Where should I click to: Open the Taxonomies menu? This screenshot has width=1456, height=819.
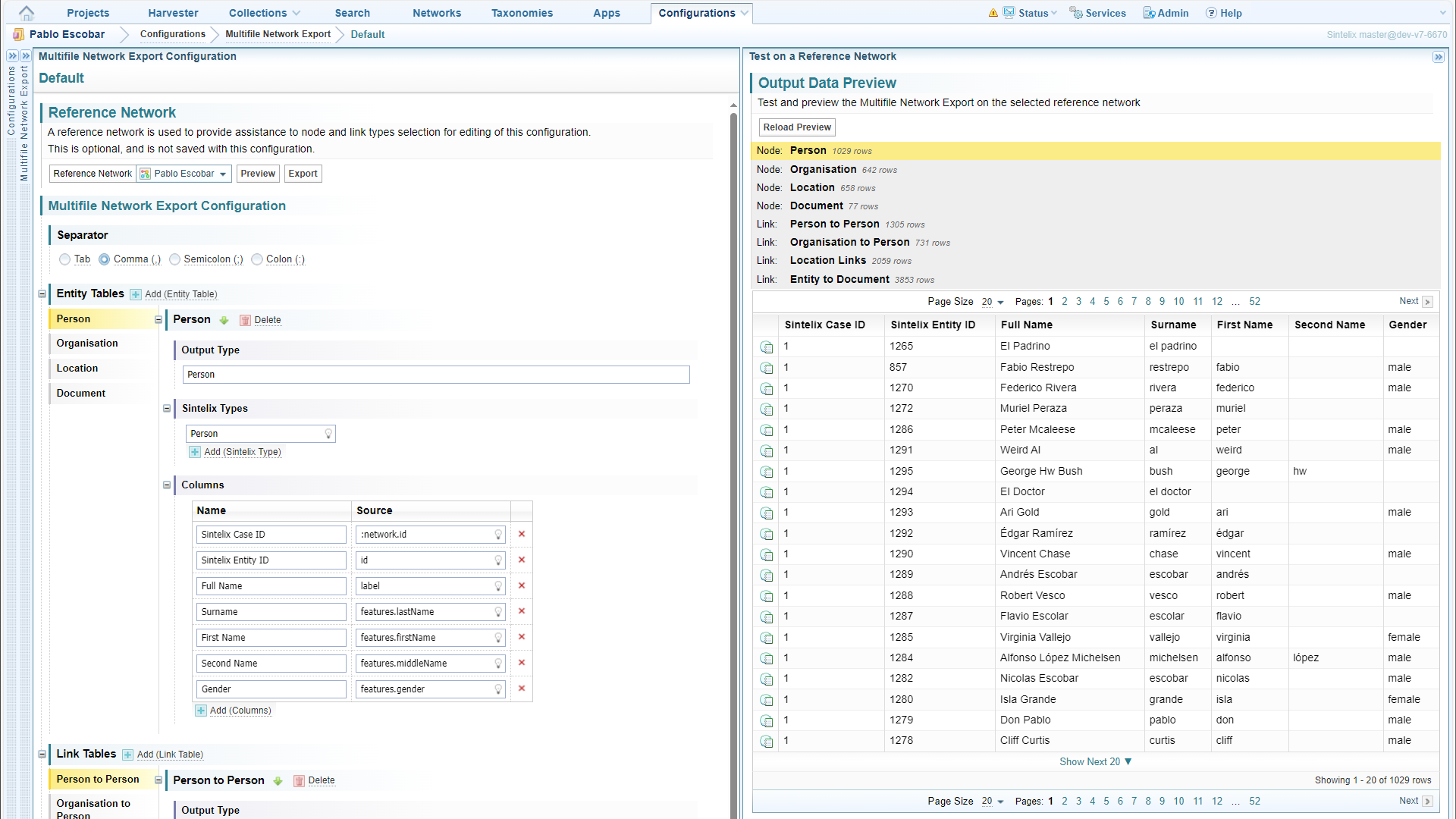[522, 13]
